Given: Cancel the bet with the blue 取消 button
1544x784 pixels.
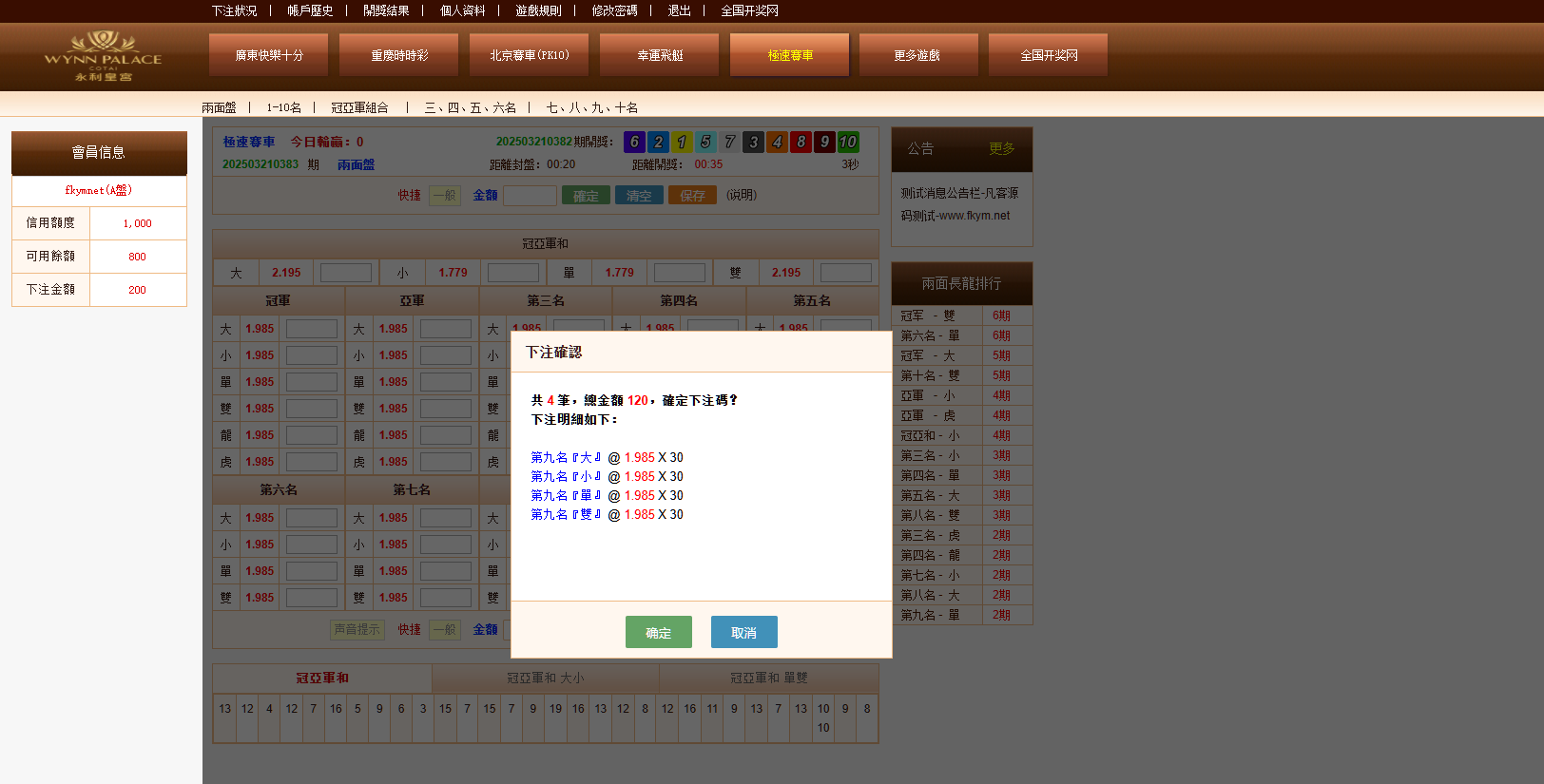Looking at the screenshot, I should (x=743, y=632).
